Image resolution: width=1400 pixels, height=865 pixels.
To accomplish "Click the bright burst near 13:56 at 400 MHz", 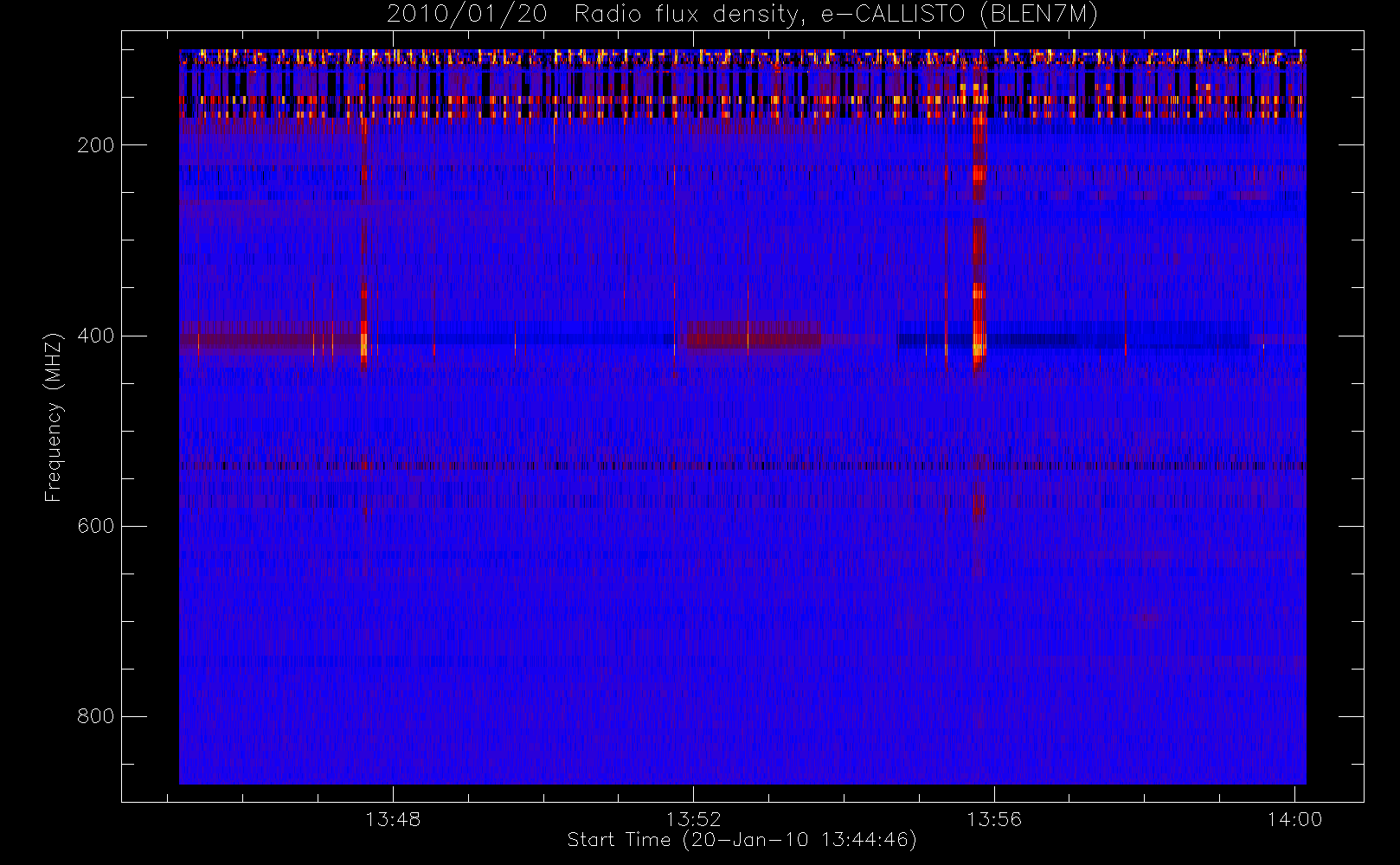I will point(979,344).
